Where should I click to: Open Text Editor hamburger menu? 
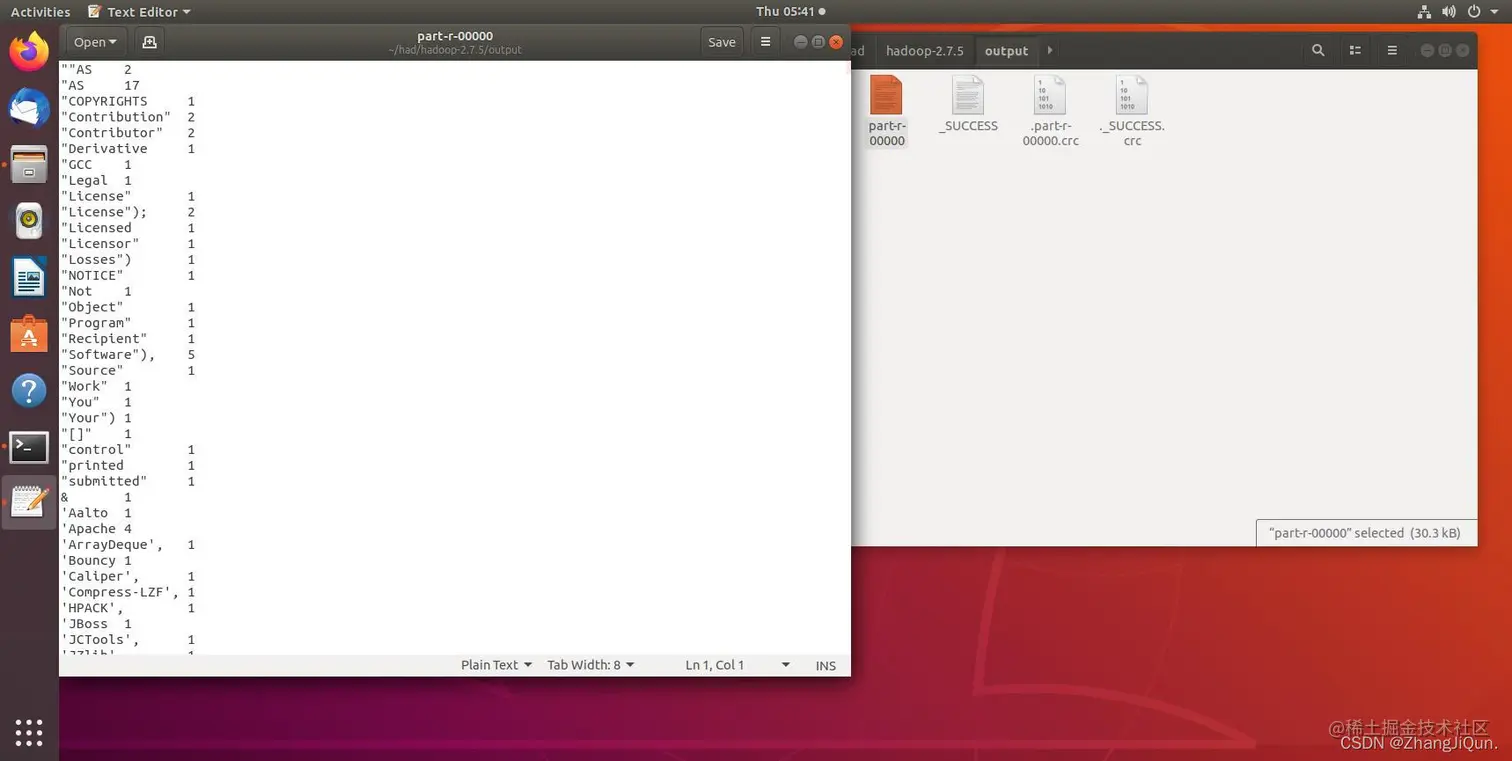point(765,42)
